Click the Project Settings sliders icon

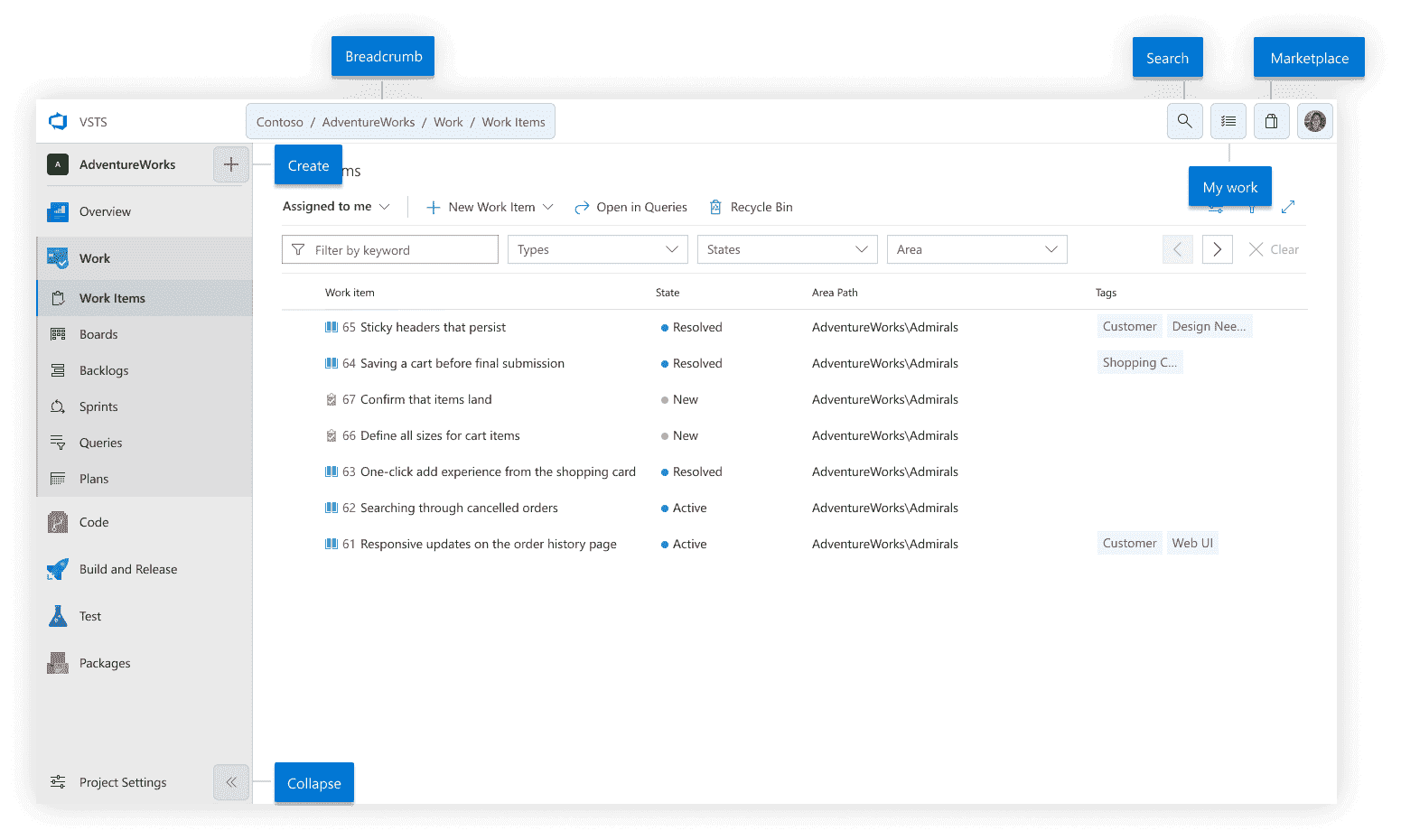click(58, 782)
